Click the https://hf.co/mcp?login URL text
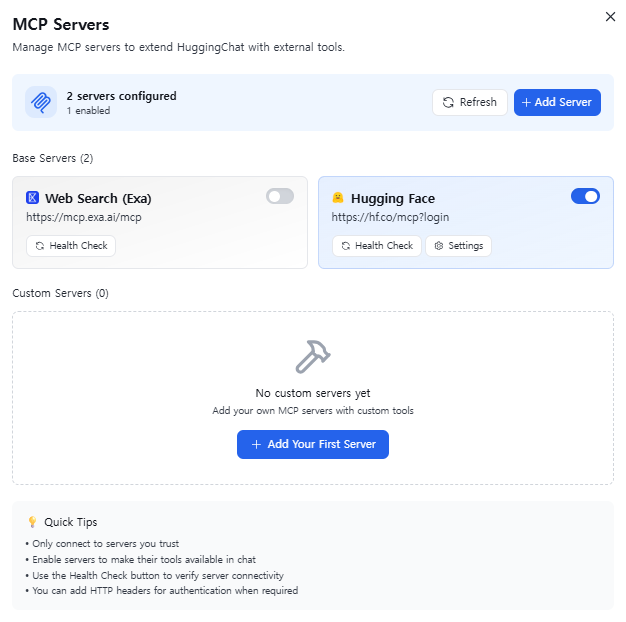 pos(390,217)
